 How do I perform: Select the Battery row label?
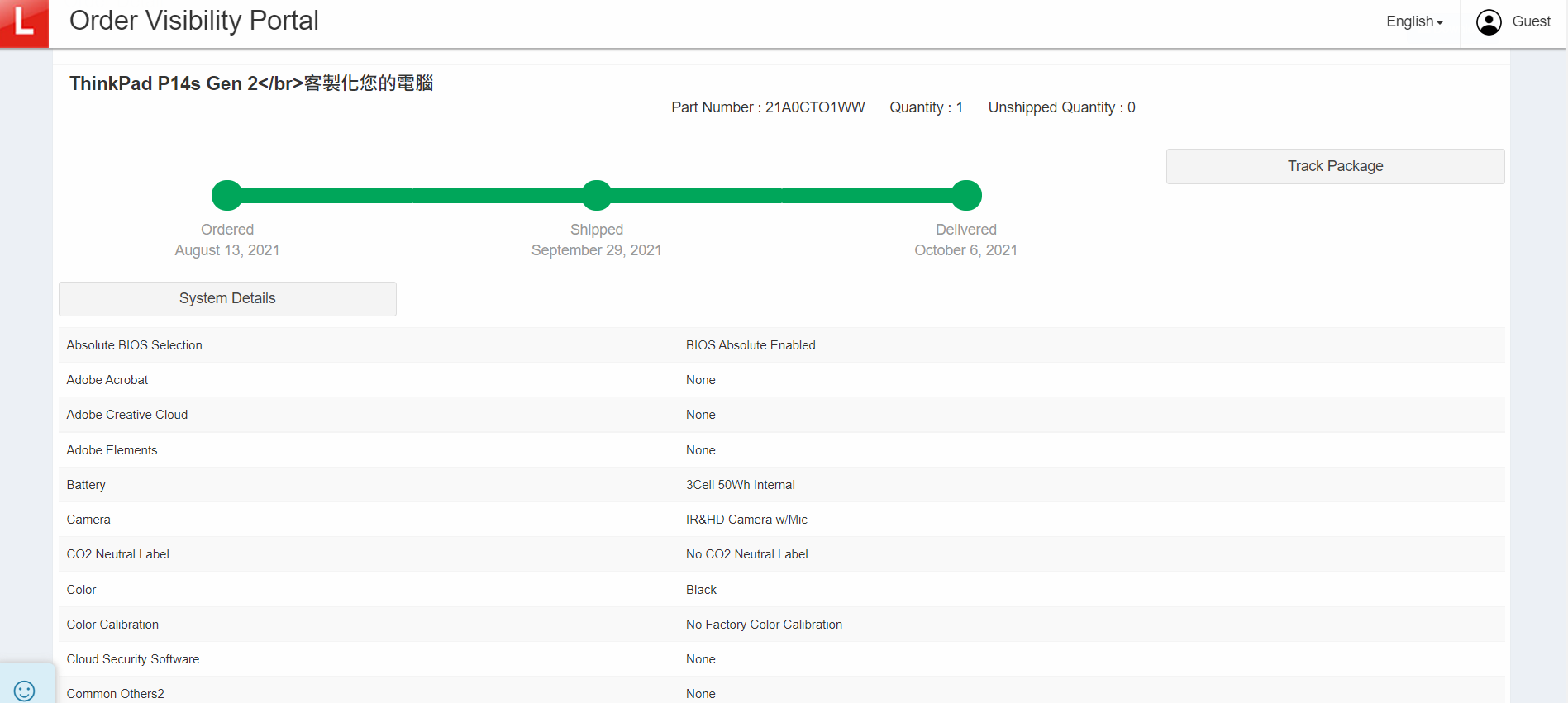[x=86, y=485]
